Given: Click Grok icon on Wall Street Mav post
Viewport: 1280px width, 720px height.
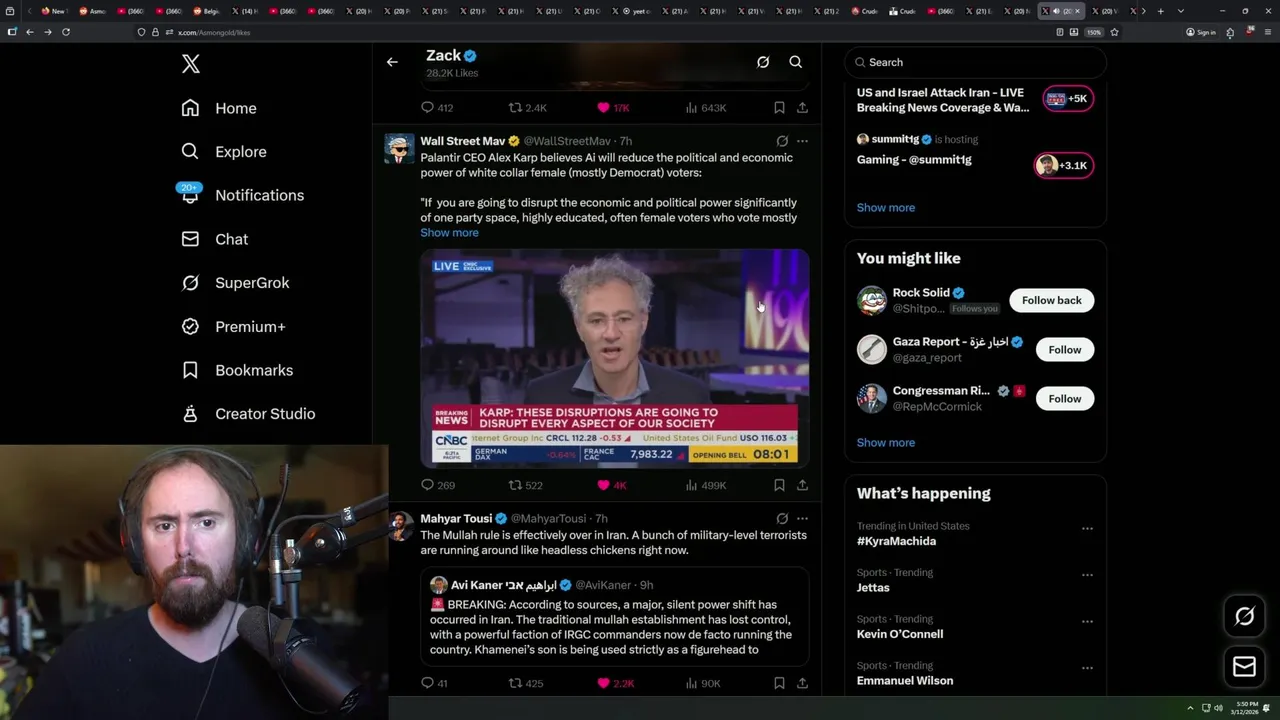Looking at the screenshot, I should (782, 141).
